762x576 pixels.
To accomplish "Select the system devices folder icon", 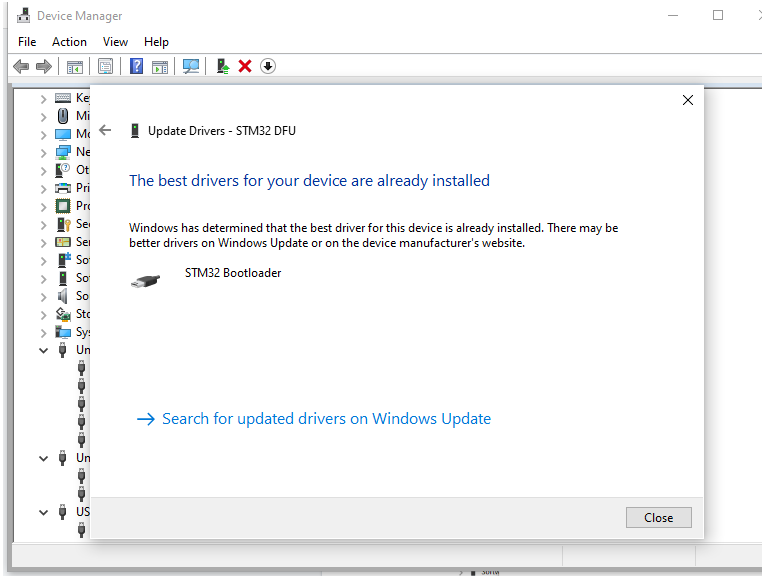I will click(x=63, y=332).
